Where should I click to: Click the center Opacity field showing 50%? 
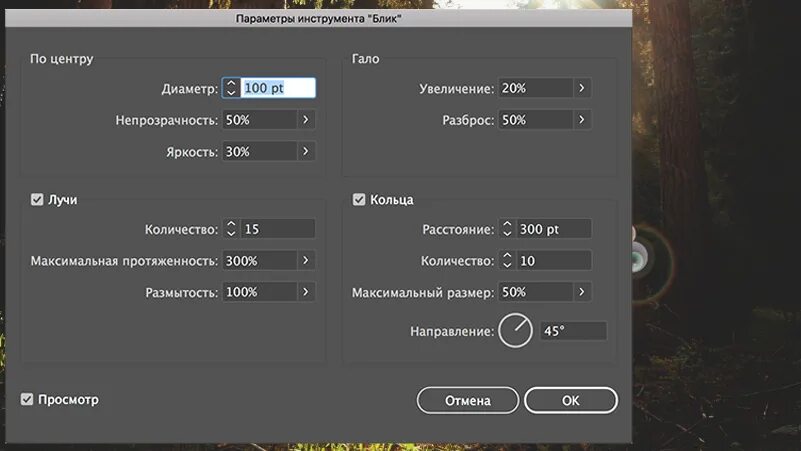click(260, 120)
